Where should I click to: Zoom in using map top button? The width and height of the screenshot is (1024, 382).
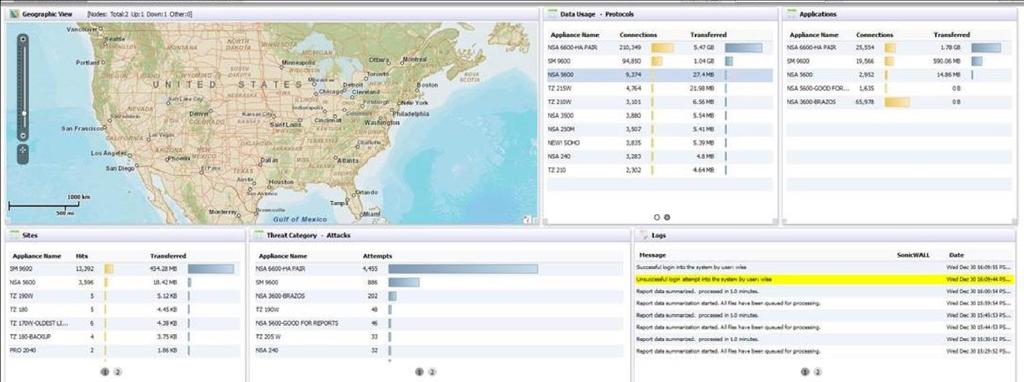coord(24,39)
